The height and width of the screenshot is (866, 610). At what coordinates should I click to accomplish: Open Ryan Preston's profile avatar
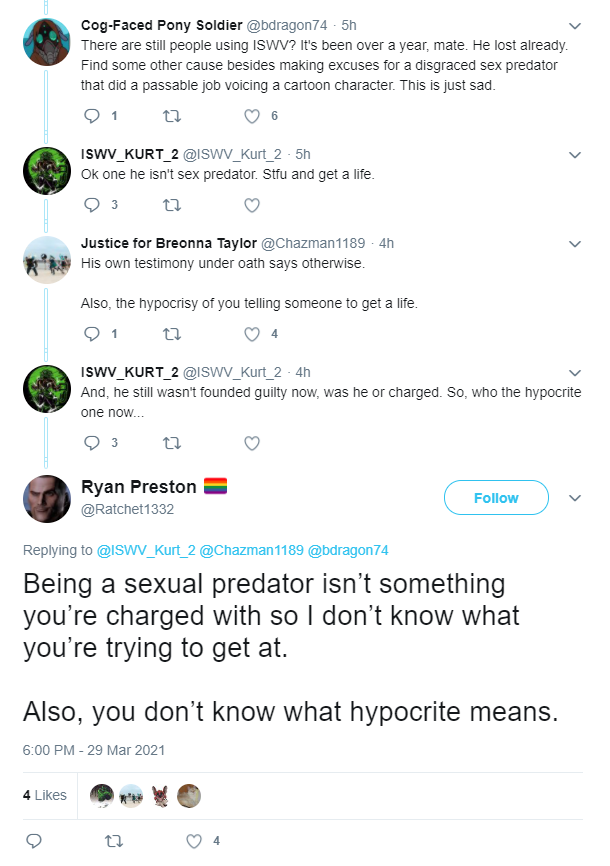pyautogui.click(x=47, y=499)
